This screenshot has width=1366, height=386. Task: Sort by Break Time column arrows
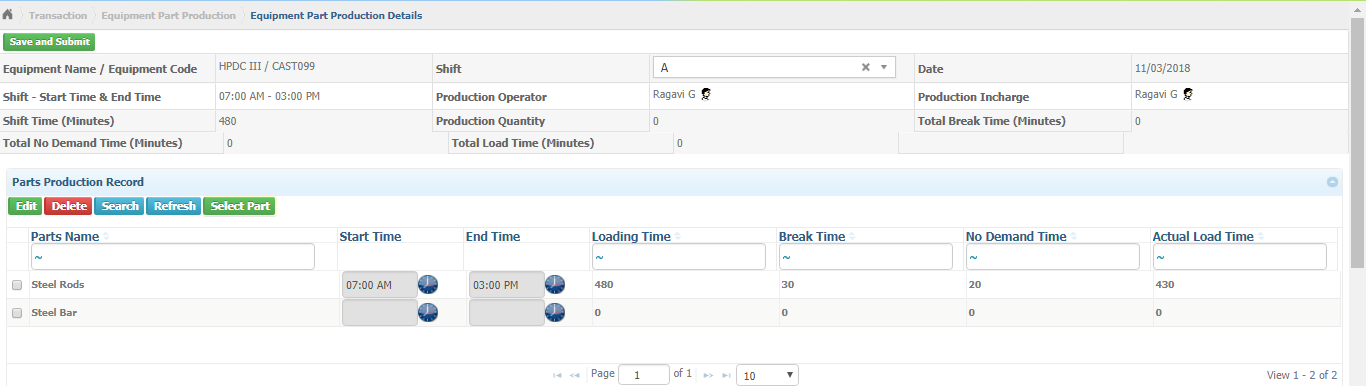[x=853, y=237]
